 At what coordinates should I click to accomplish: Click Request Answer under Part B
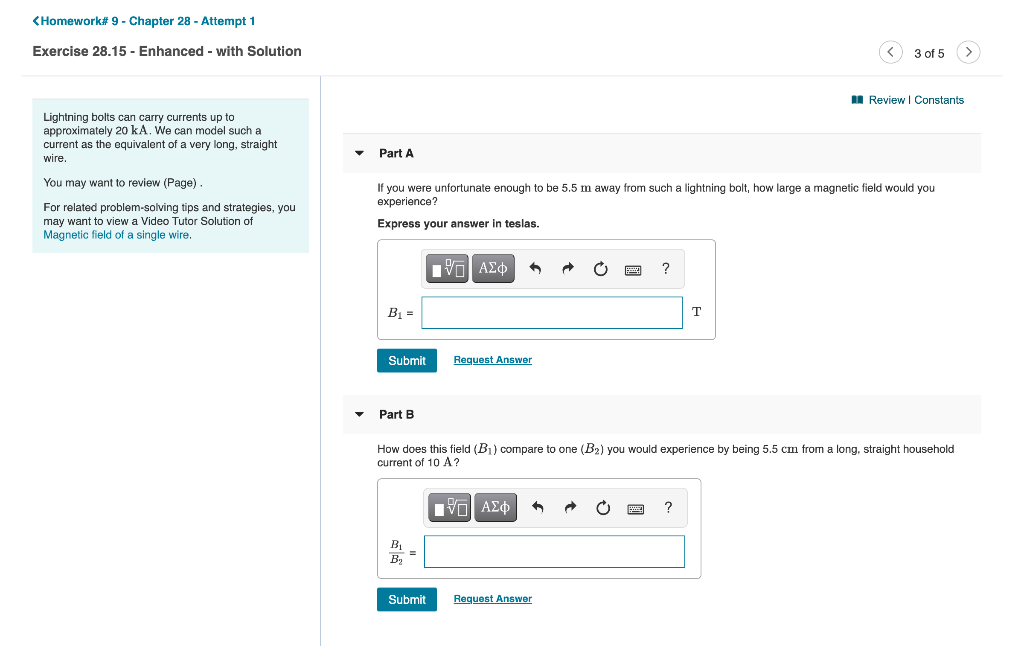tap(492, 598)
